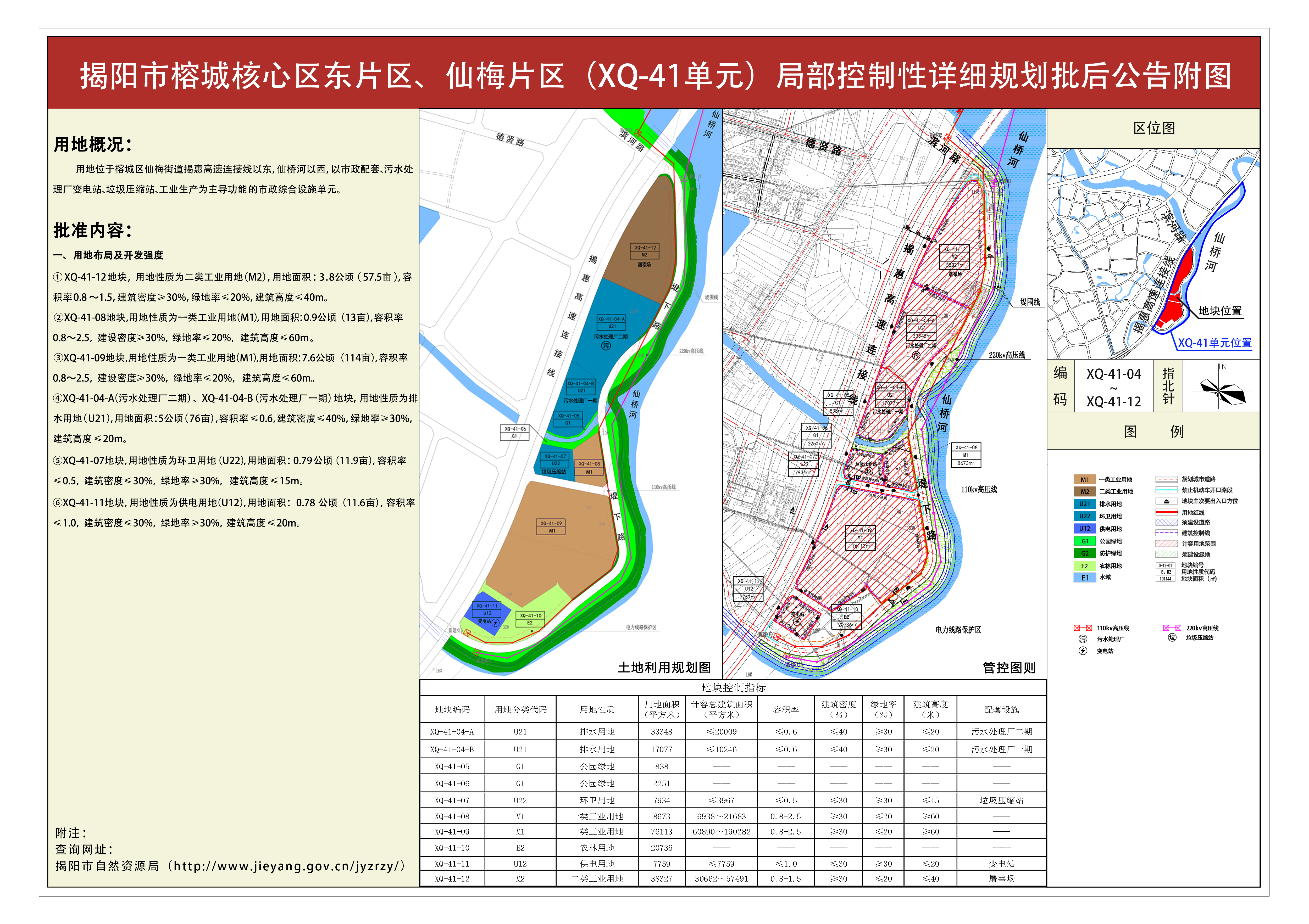The image size is (1309, 924).
Task: Click the XQ-41-09 row code in table
Action: click(452, 832)
